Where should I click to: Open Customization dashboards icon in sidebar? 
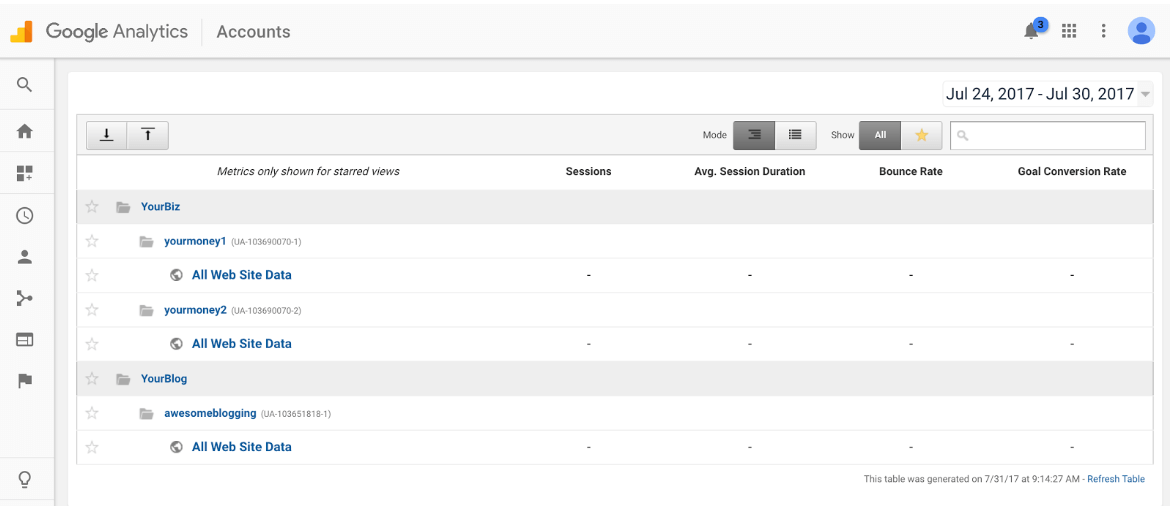25,173
